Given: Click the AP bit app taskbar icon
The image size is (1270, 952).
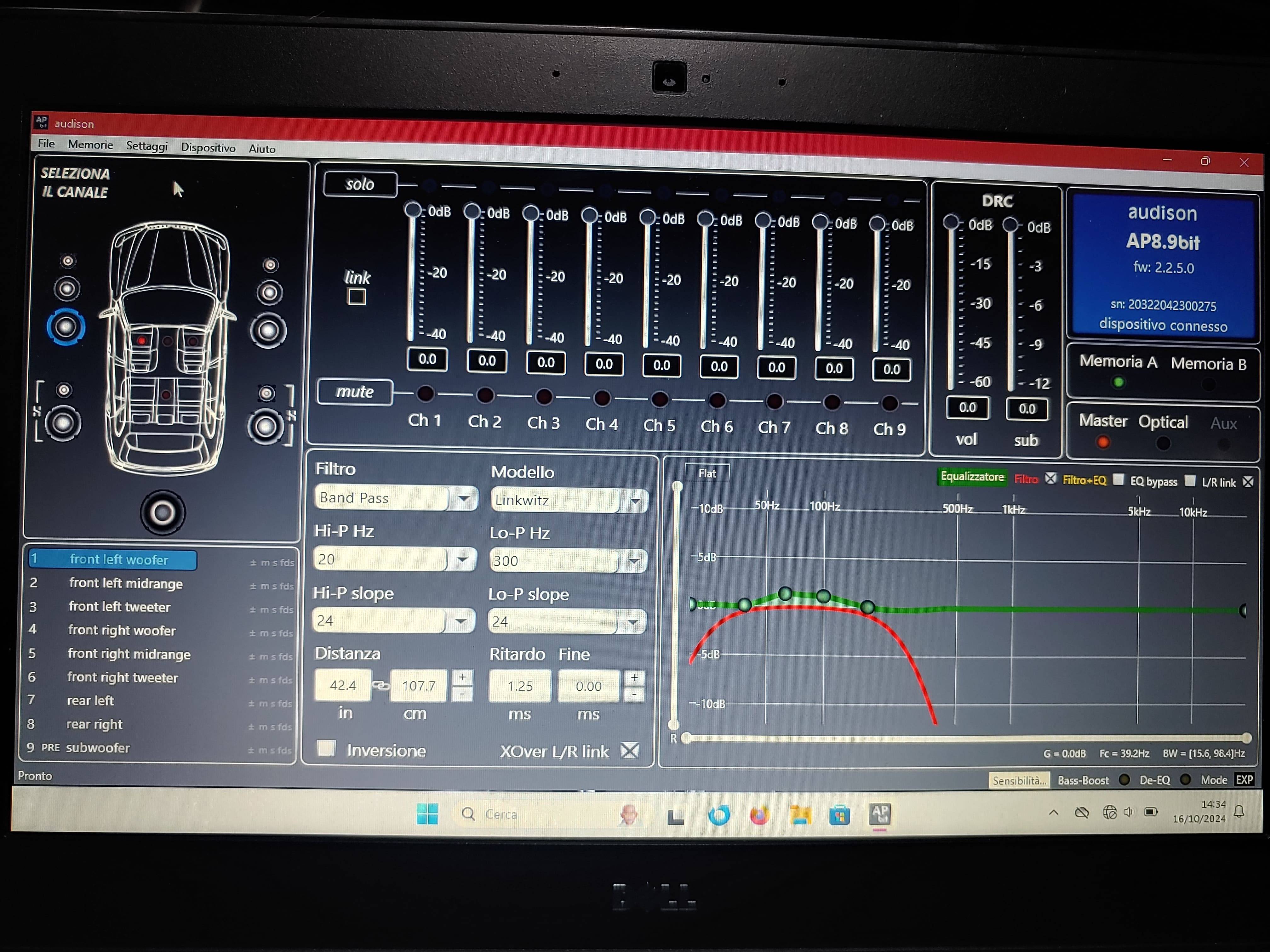Looking at the screenshot, I should tap(880, 814).
